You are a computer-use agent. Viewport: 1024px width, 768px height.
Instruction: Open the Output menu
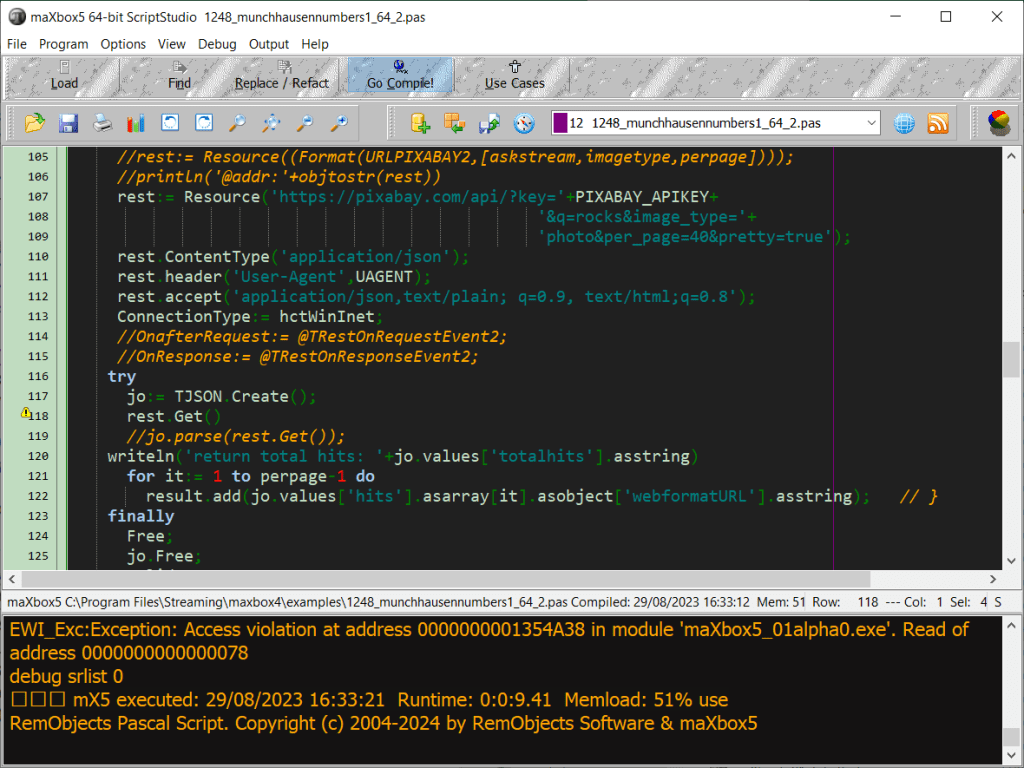269,44
